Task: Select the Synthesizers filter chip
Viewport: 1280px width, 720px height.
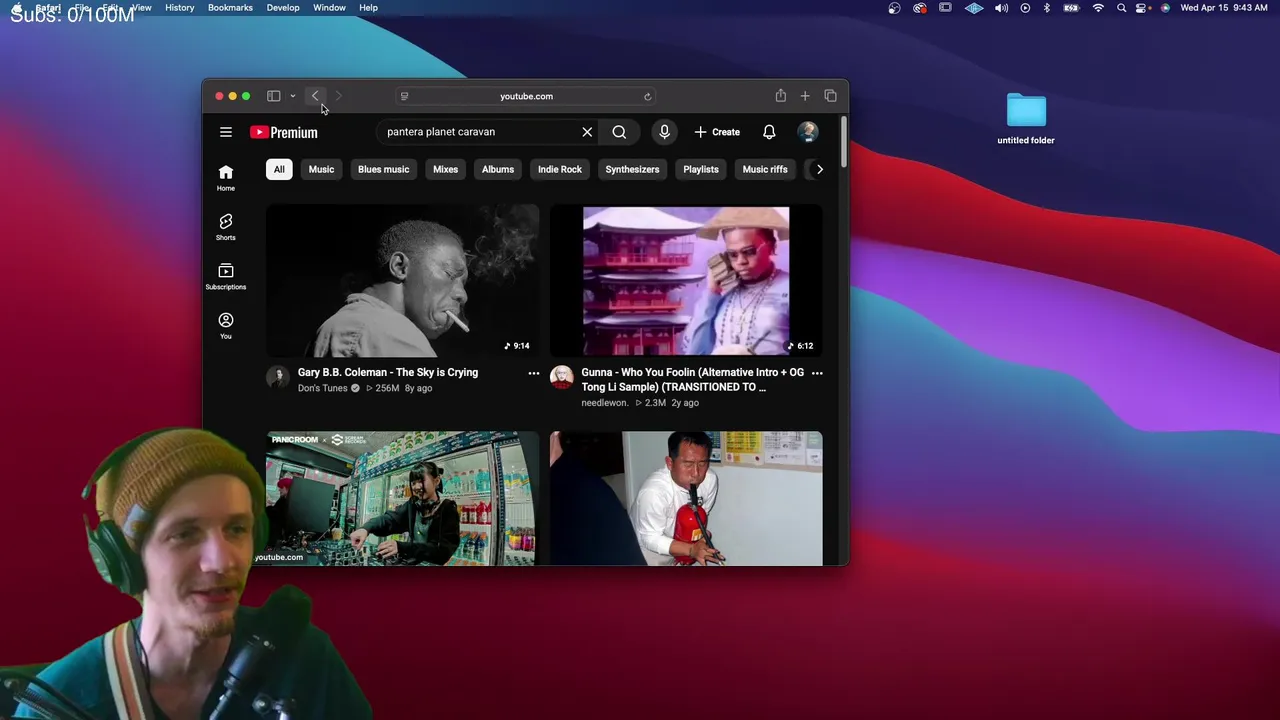Action: (x=632, y=169)
